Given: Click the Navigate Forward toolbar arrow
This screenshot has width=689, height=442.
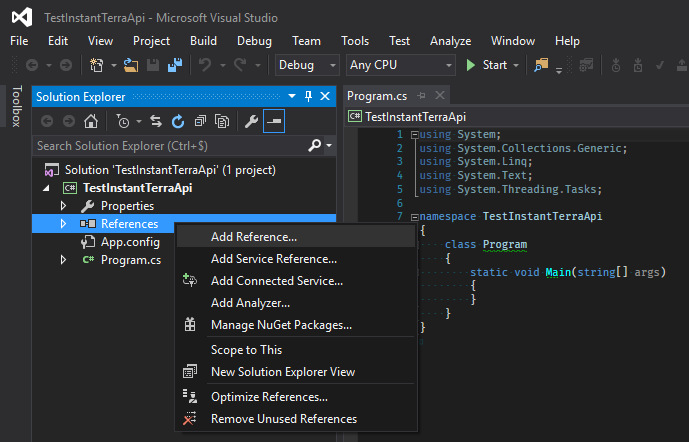Looking at the screenshot, I should click(x=66, y=65).
